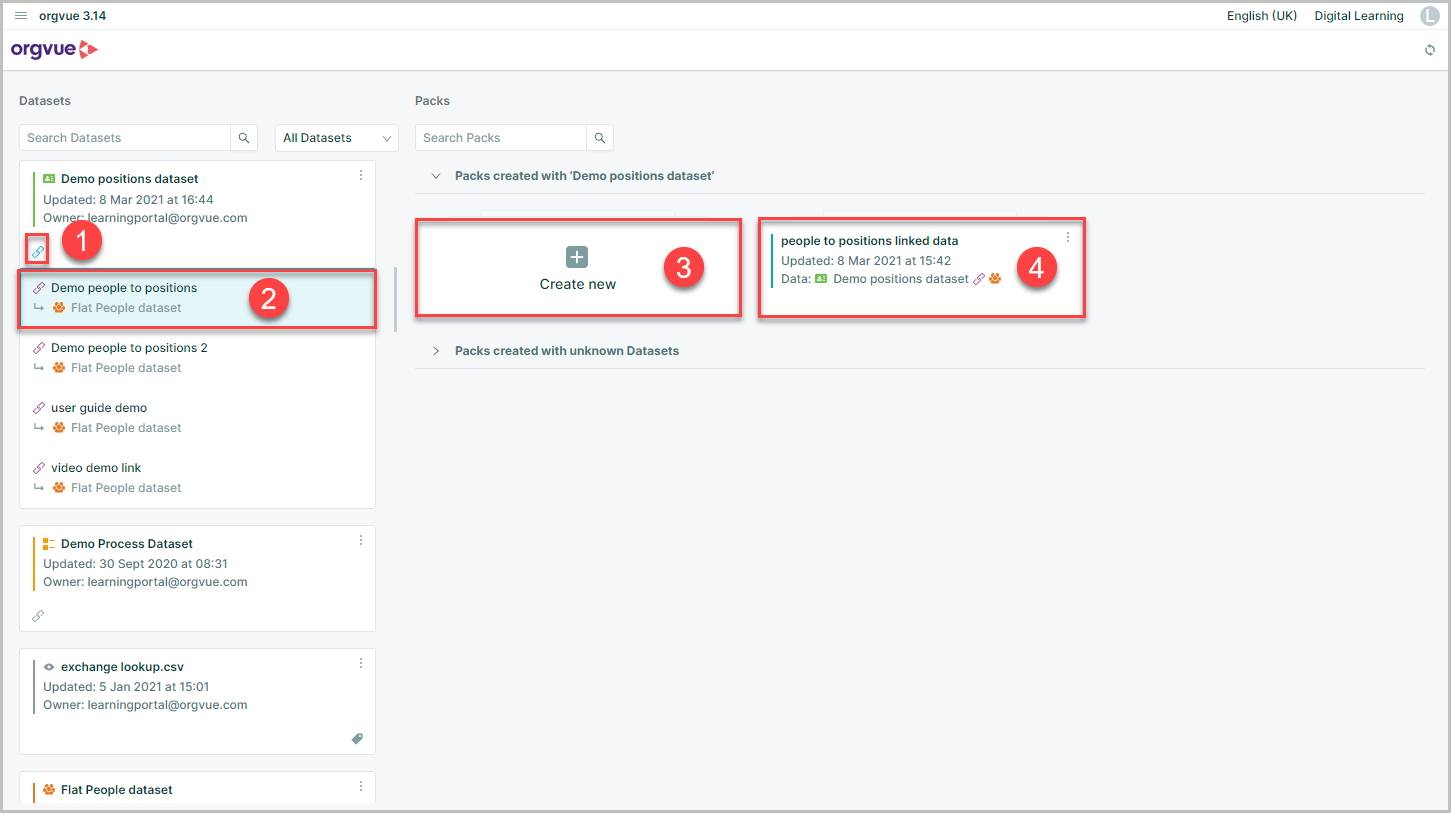Click the Create new pack button
Image resolution: width=1451 pixels, height=813 pixels.
pos(578,269)
